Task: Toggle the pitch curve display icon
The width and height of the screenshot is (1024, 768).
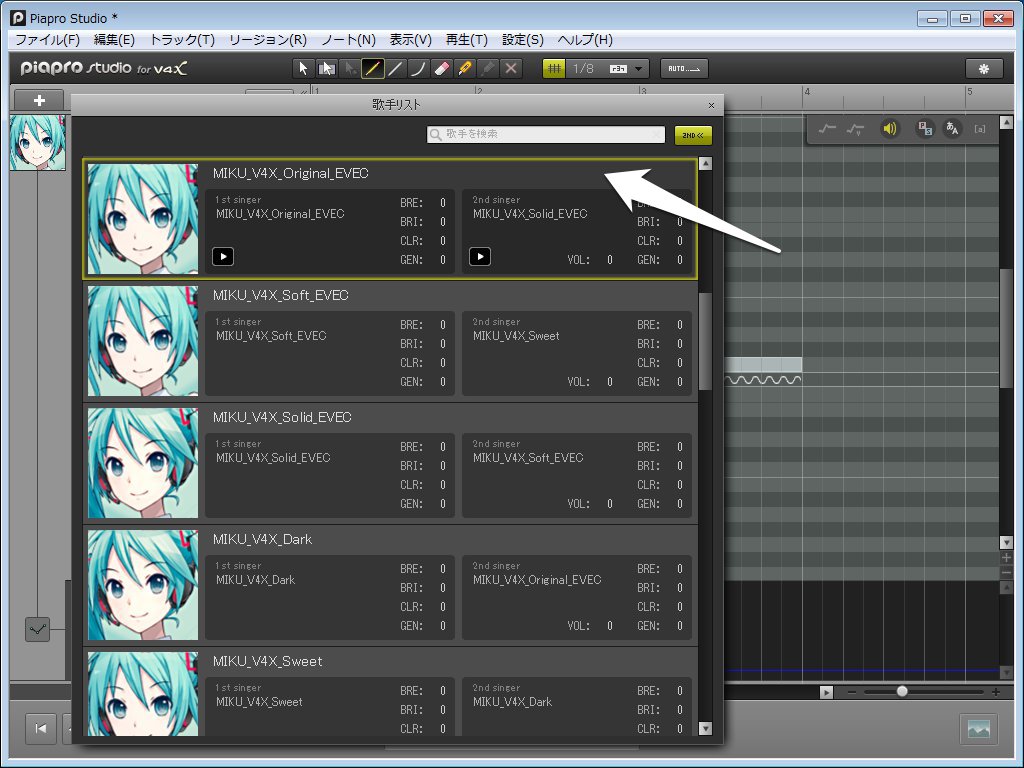Action: point(827,129)
